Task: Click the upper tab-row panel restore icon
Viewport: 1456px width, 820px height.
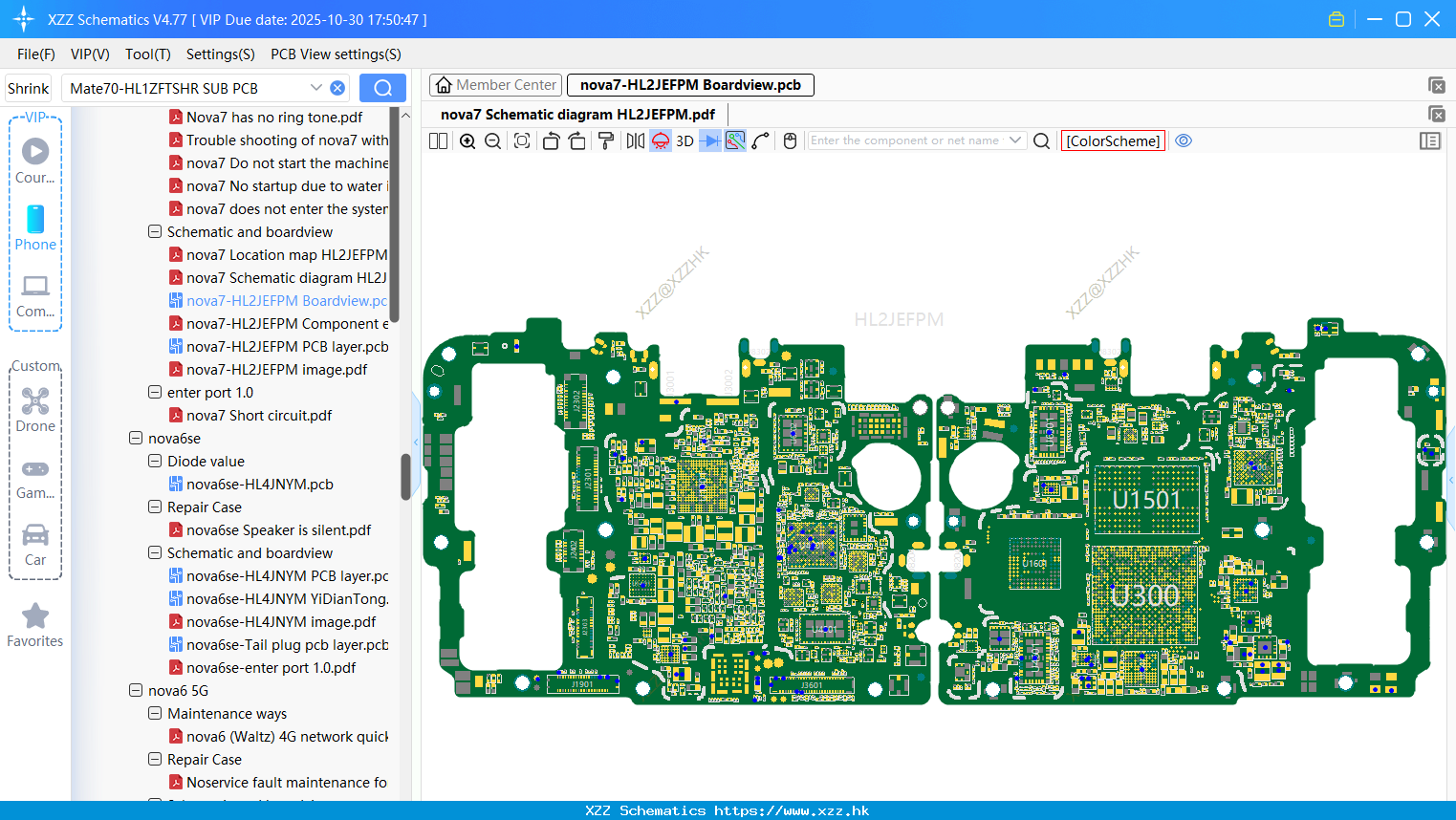Action: click(x=1436, y=85)
